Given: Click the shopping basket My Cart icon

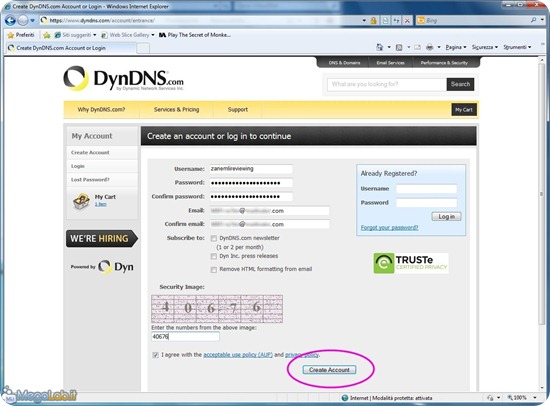Looking at the screenshot, I should [81, 201].
